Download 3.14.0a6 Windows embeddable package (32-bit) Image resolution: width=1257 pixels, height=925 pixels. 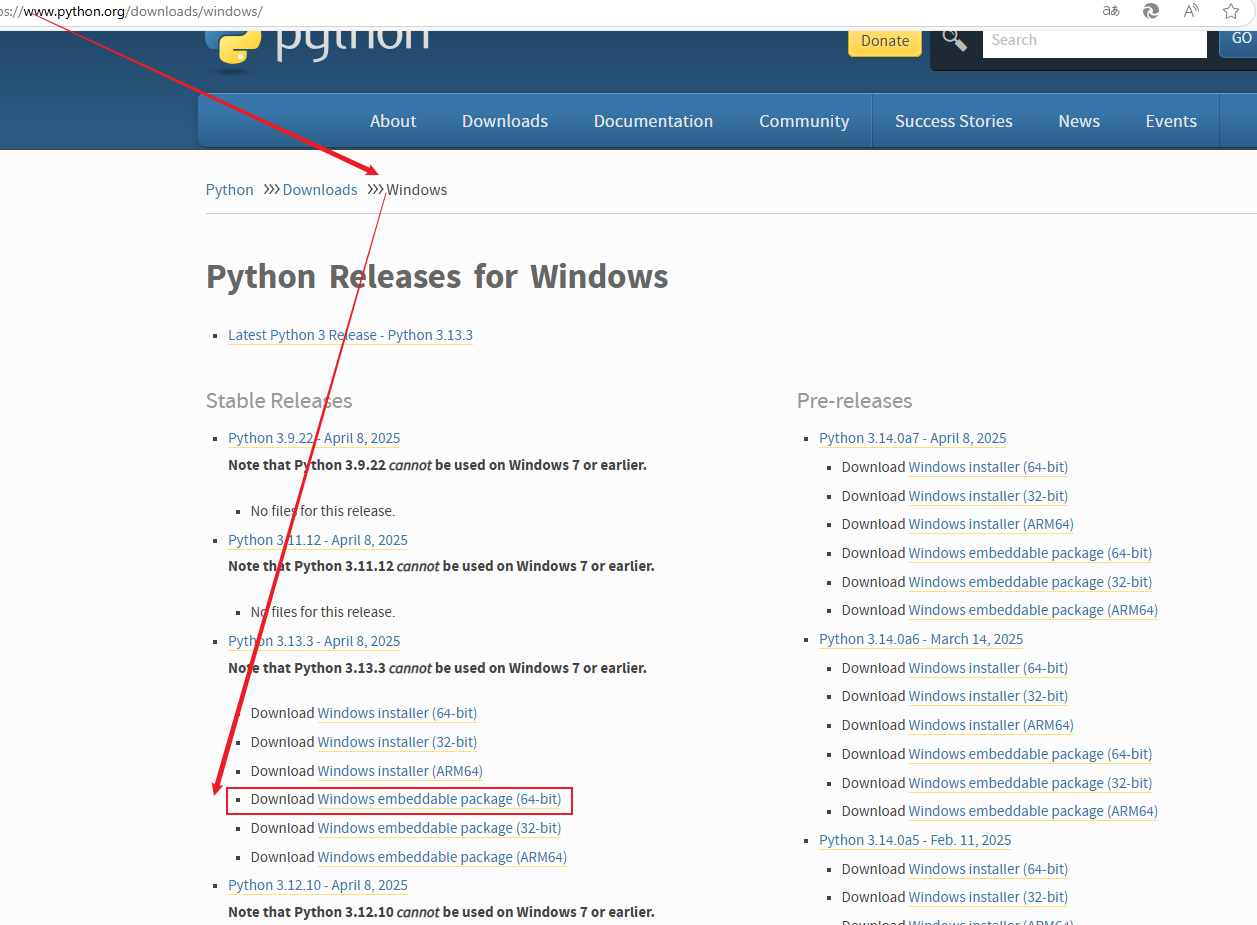pyautogui.click(x=1030, y=783)
